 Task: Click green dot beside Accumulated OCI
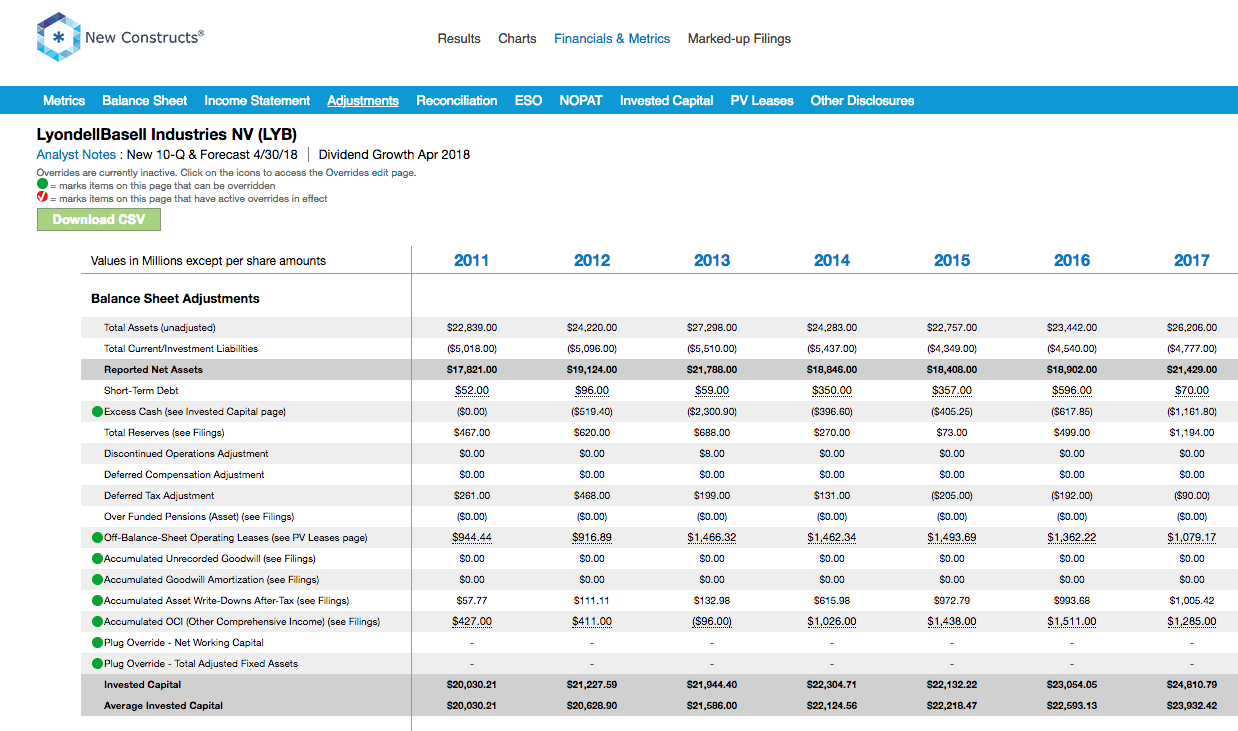(97, 622)
